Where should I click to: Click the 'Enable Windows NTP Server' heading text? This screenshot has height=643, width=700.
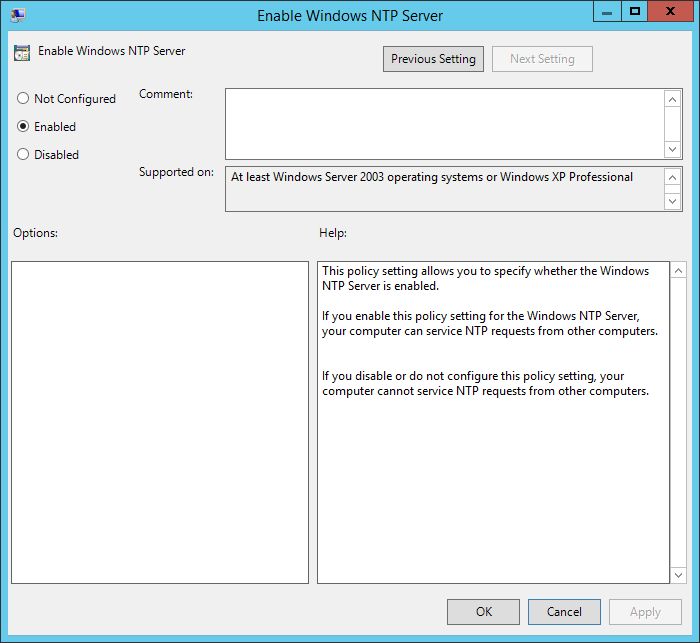[112, 51]
